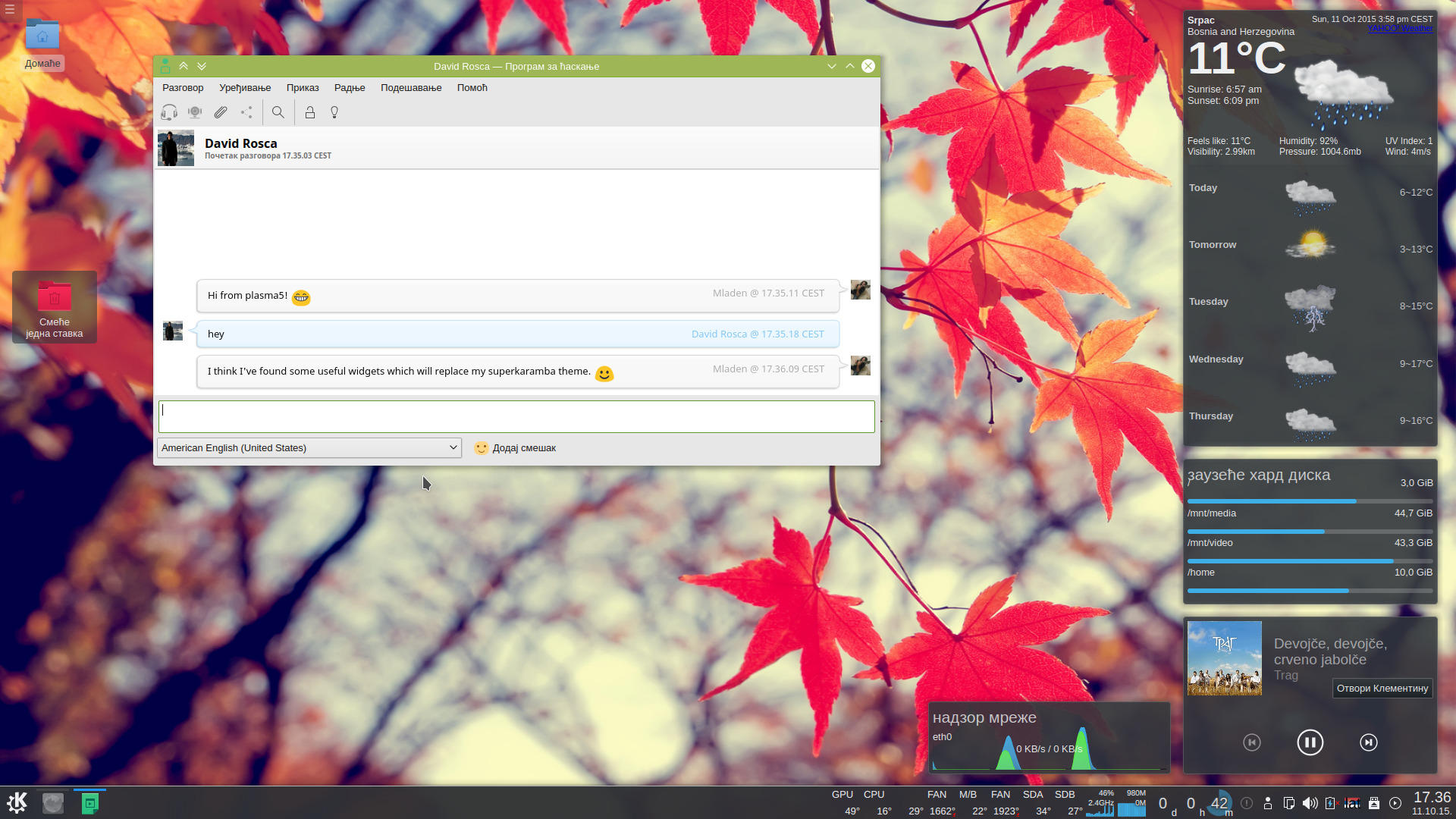Open the Подешавање menu
Viewport: 1456px width, 819px height.
pos(411,88)
